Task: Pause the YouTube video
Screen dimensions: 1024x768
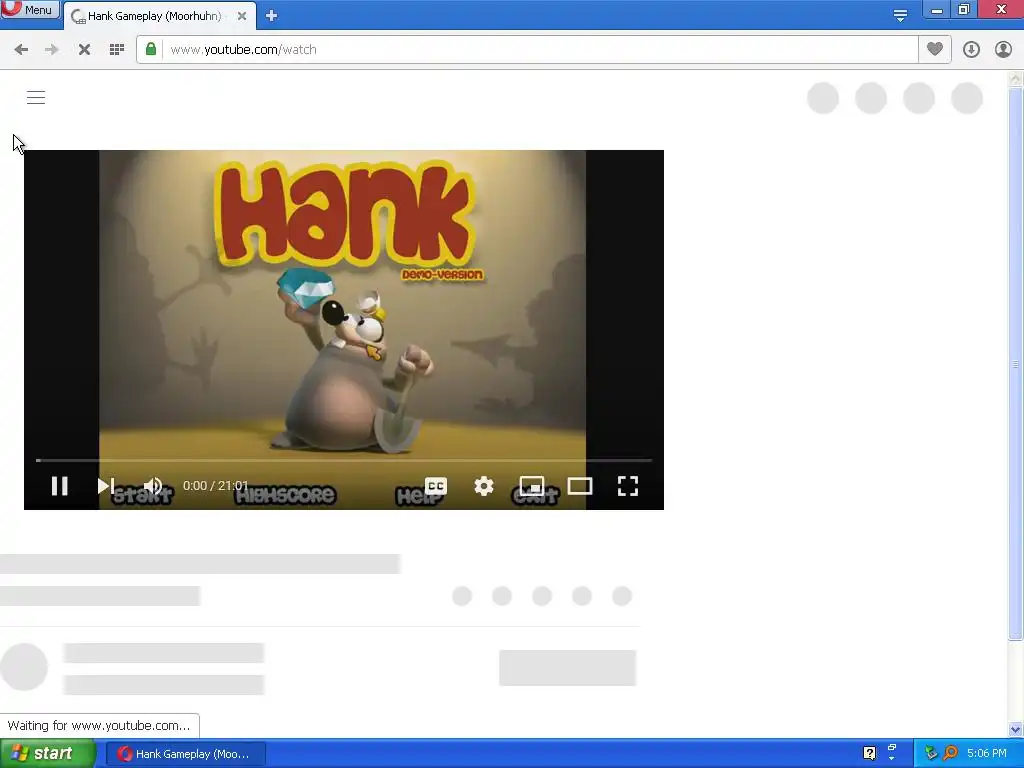Action: tap(59, 486)
